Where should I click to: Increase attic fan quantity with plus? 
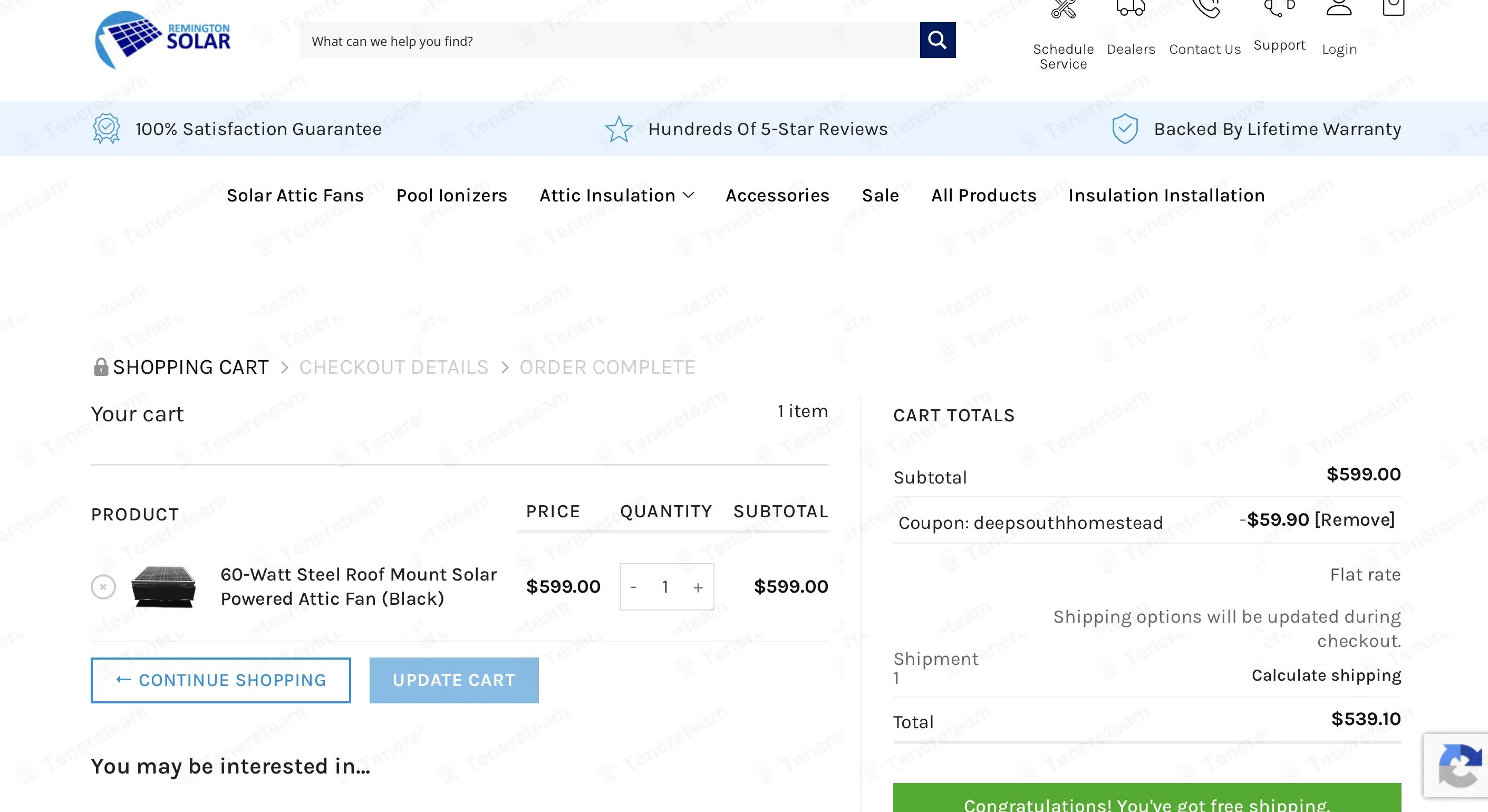coord(698,587)
